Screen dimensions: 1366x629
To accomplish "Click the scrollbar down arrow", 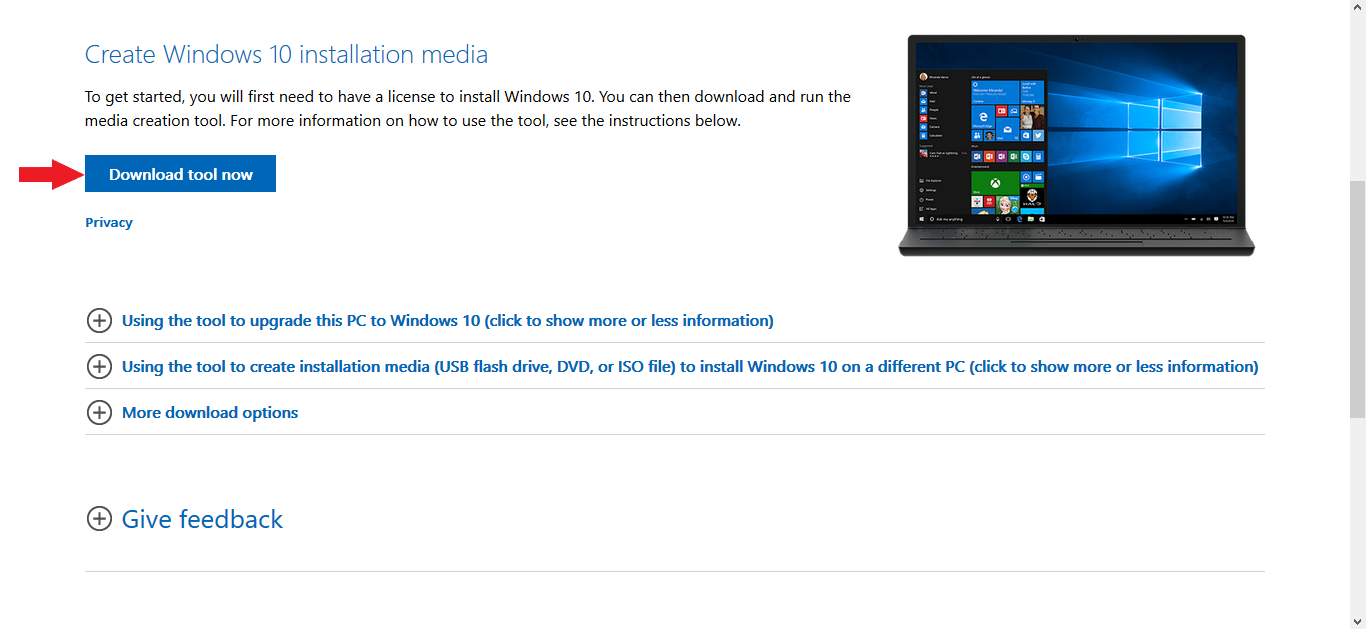I will [x=1357, y=620].
